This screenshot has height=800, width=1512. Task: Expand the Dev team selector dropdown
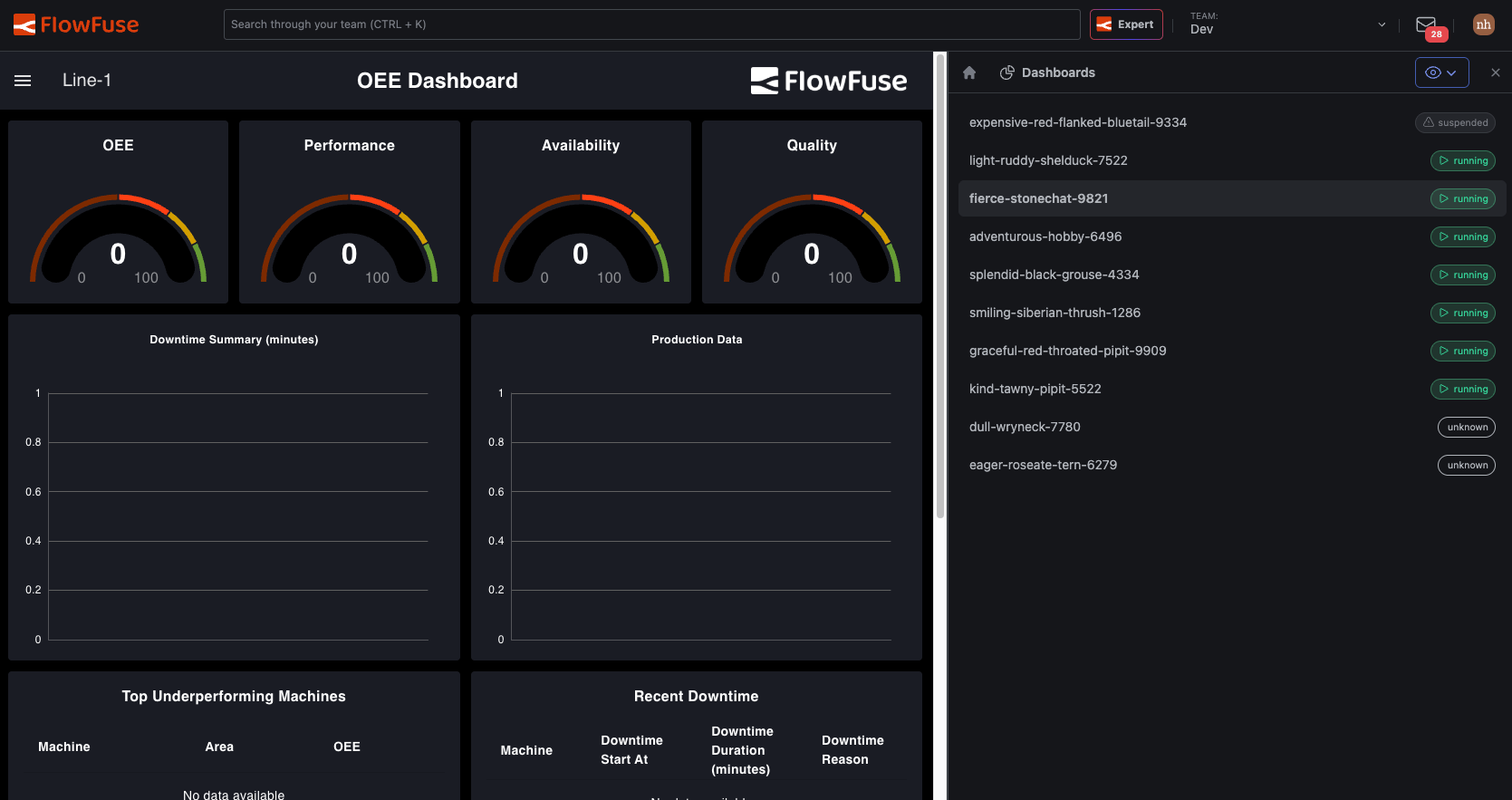[1287, 24]
